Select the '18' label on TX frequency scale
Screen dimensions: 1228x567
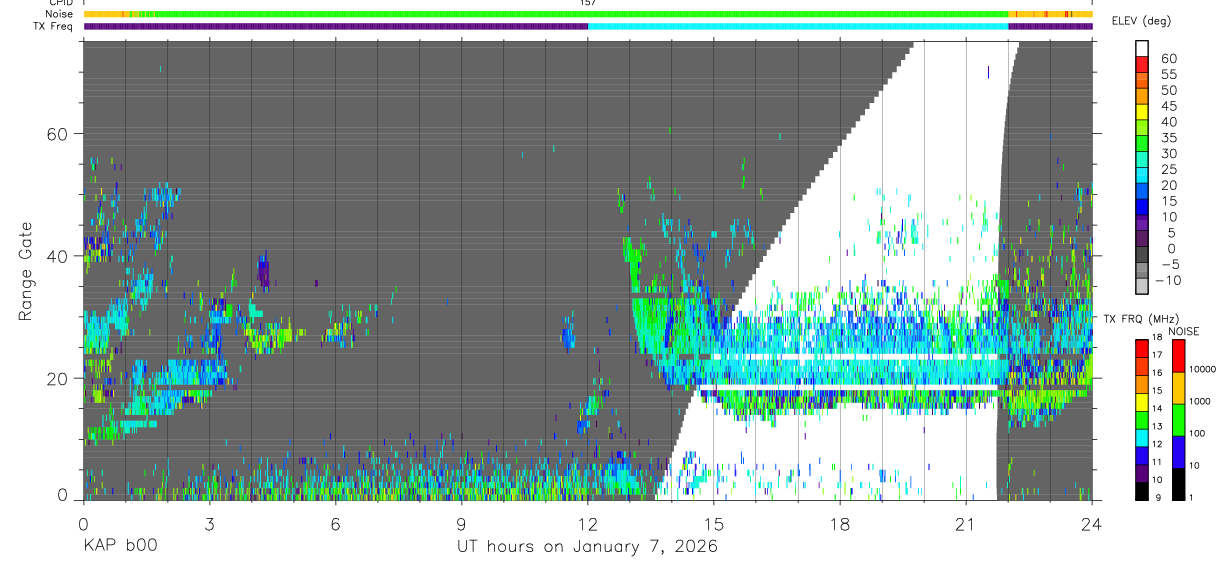coord(1158,337)
